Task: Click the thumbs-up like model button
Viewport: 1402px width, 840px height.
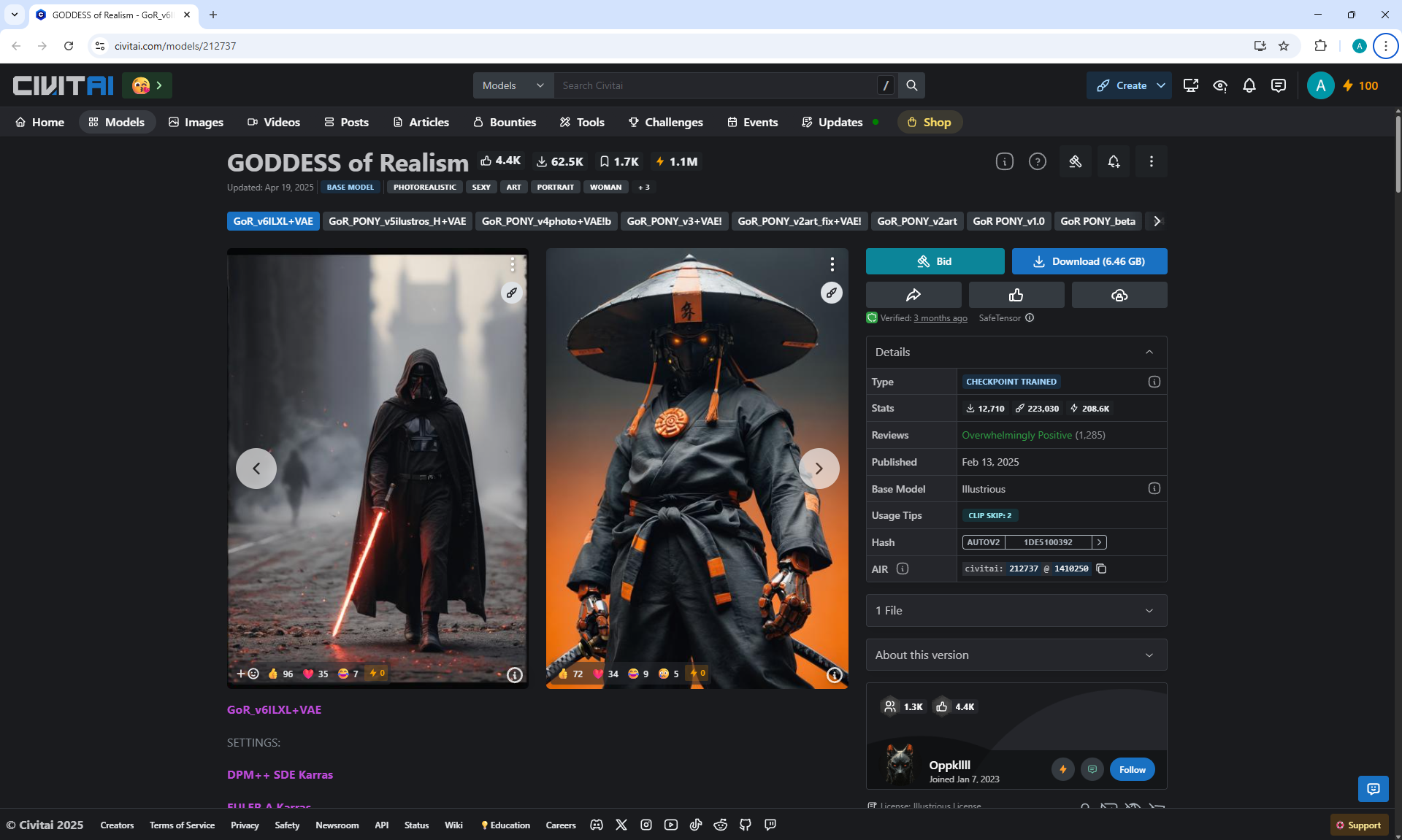Action: (1016, 296)
